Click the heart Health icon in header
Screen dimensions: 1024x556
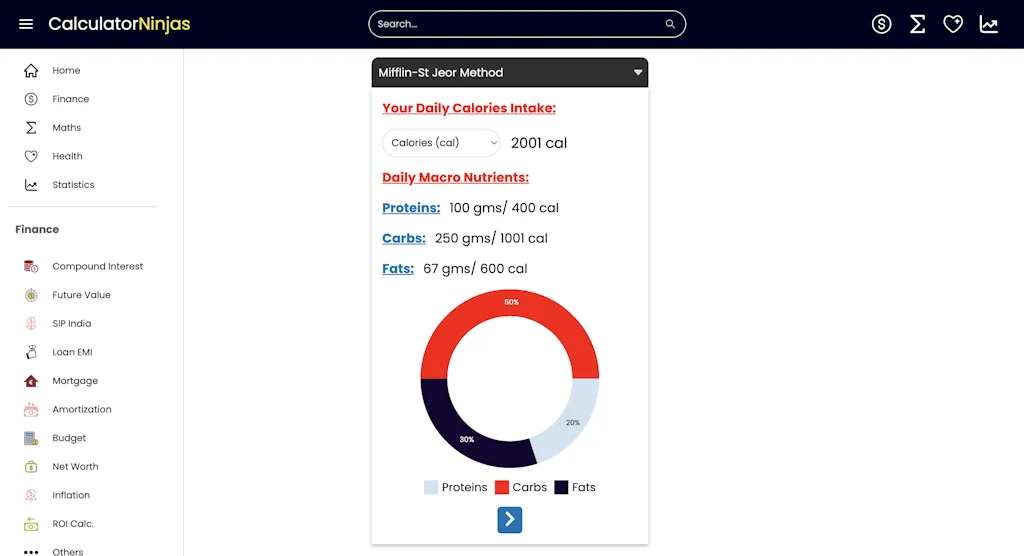[x=953, y=24]
